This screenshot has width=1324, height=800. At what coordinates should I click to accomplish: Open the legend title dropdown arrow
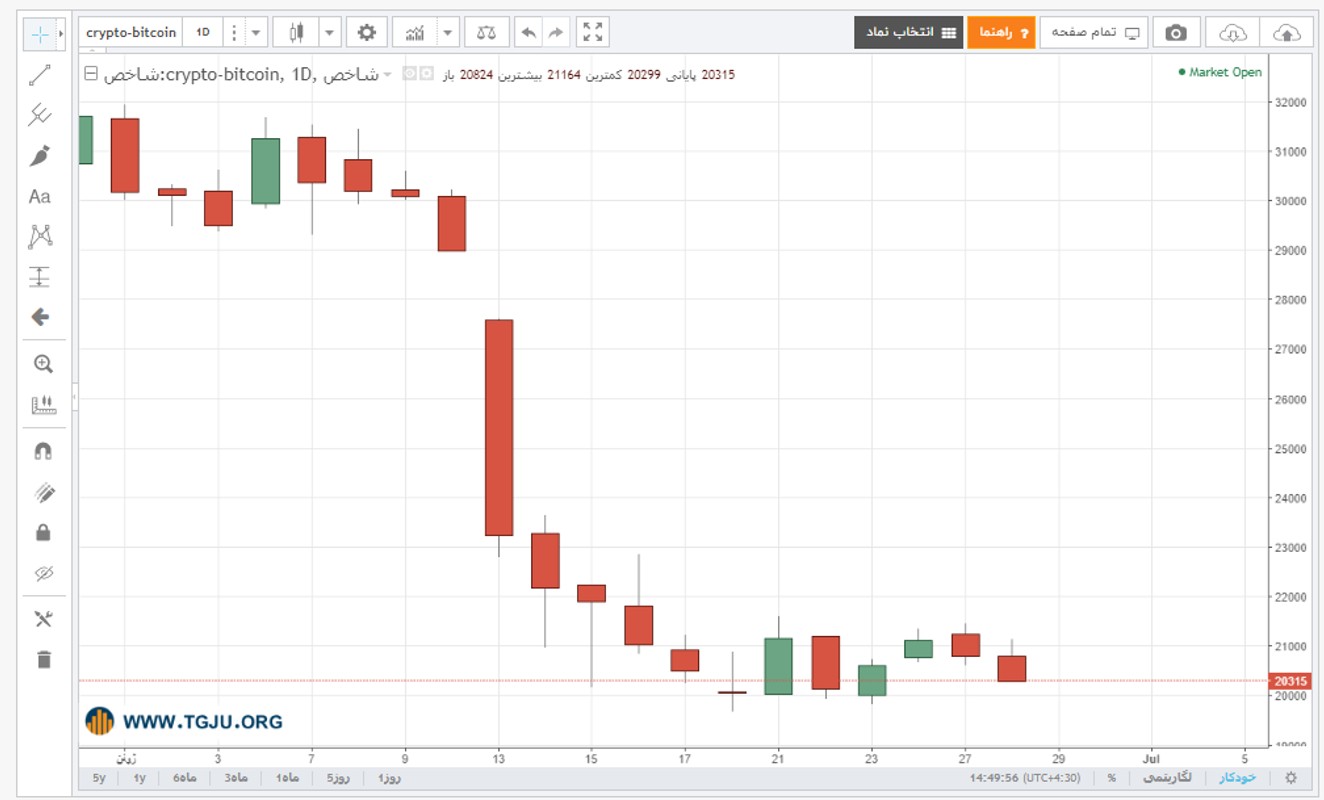coord(388,74)
